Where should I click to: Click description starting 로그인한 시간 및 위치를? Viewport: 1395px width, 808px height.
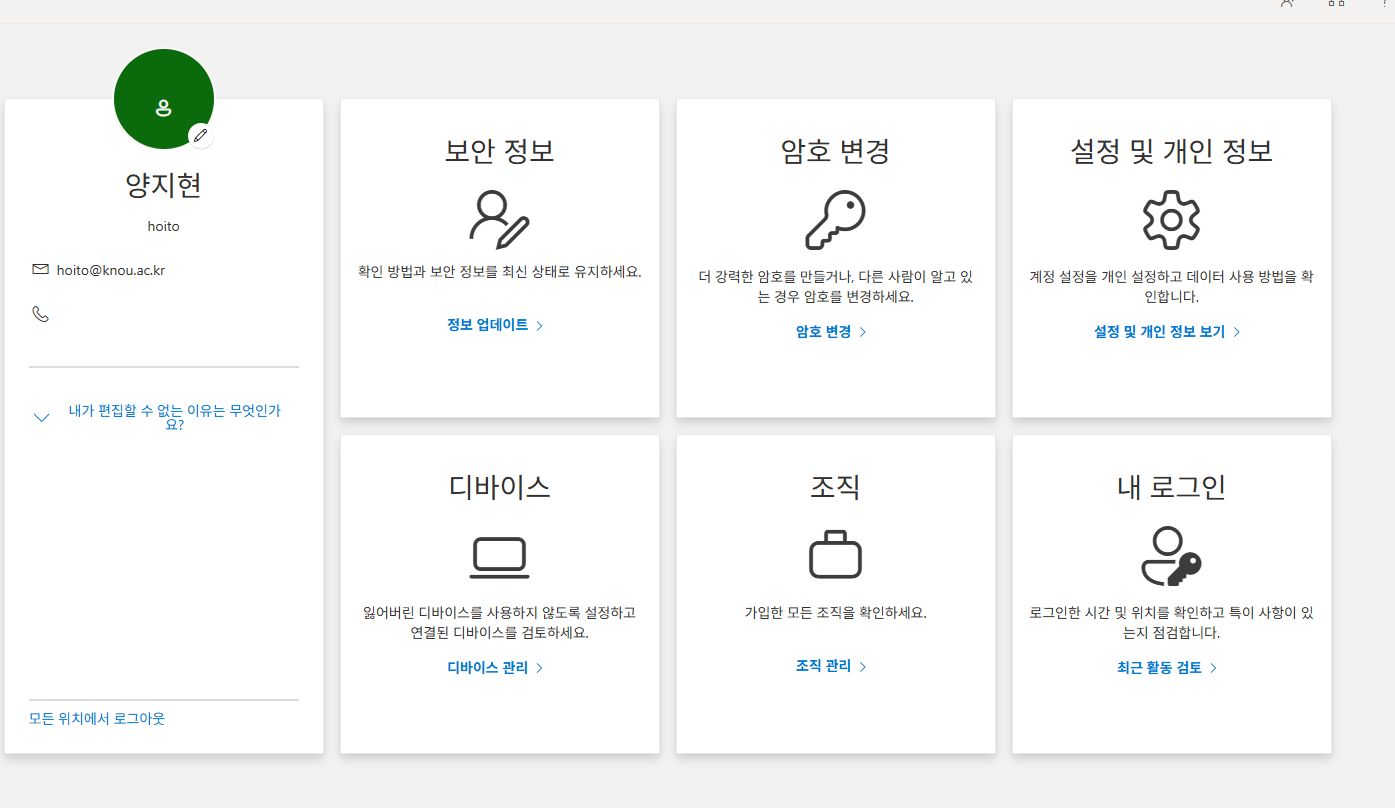[1171, 623]
